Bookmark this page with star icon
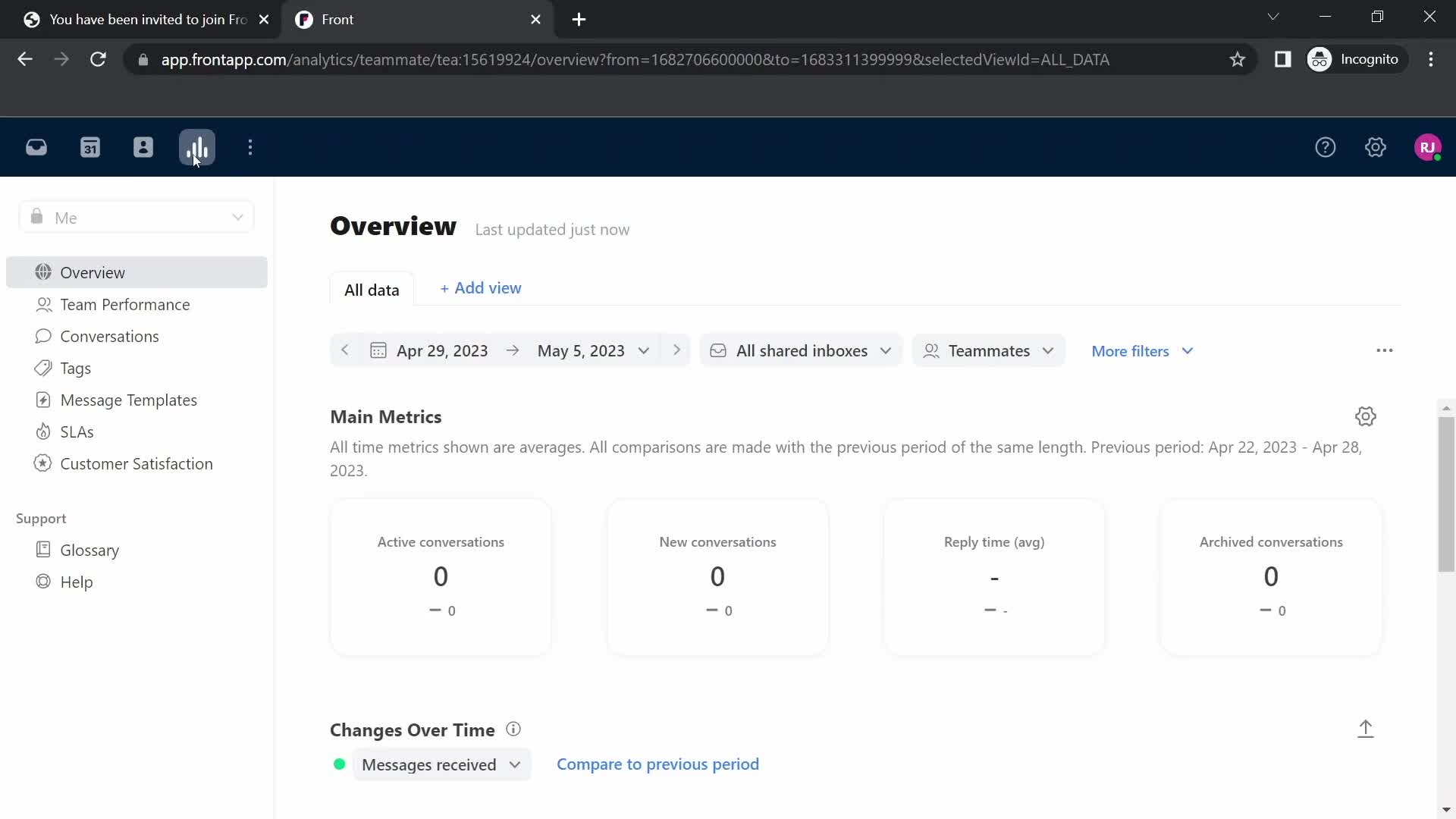Viewport: 1456px width, 819px height. [1238, 59]
